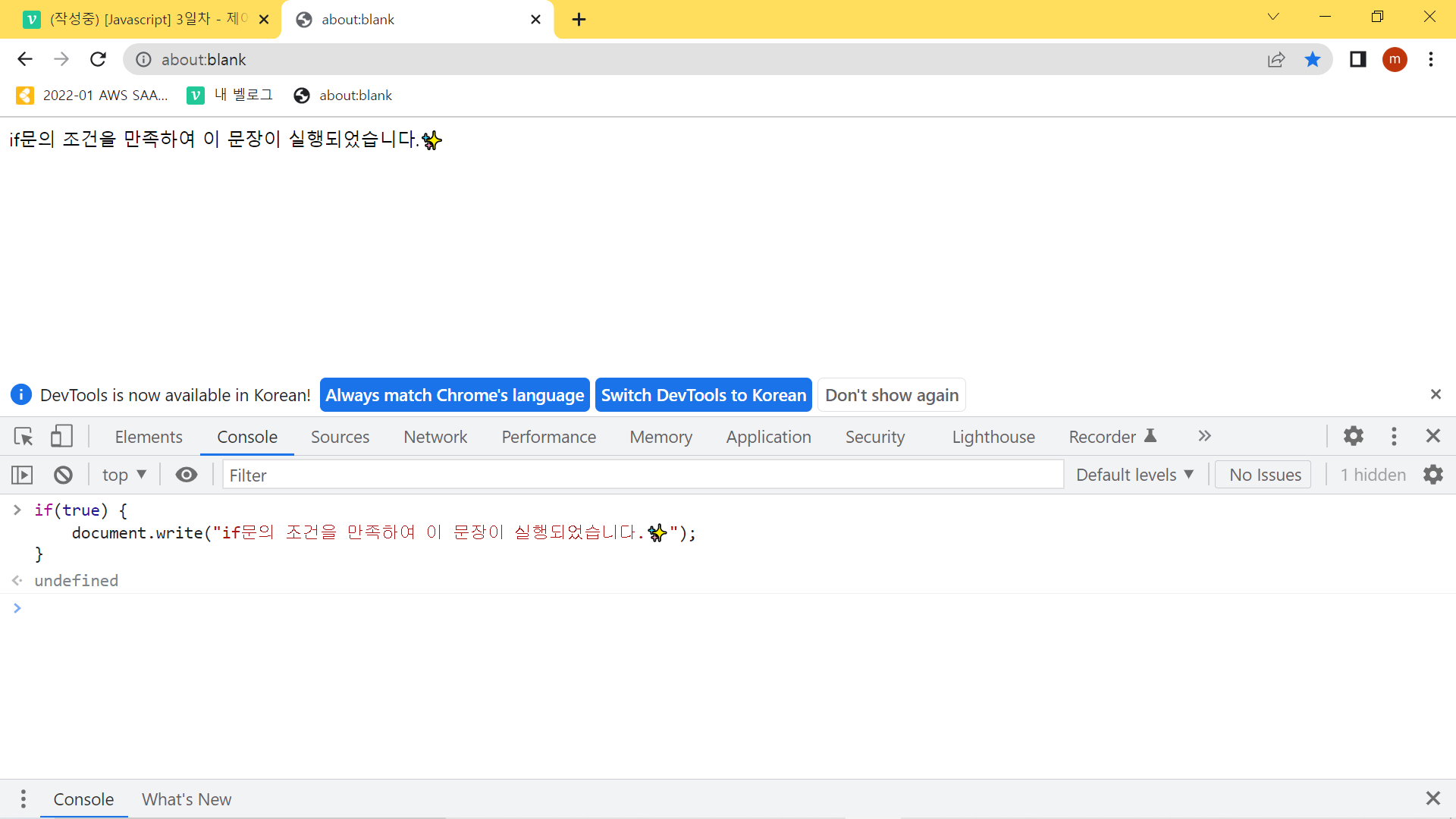Image resolution: width=1456 pixels, height=819 pixels.
Task: Clear the console with the ban icon
Action: [x=63, y=475]
